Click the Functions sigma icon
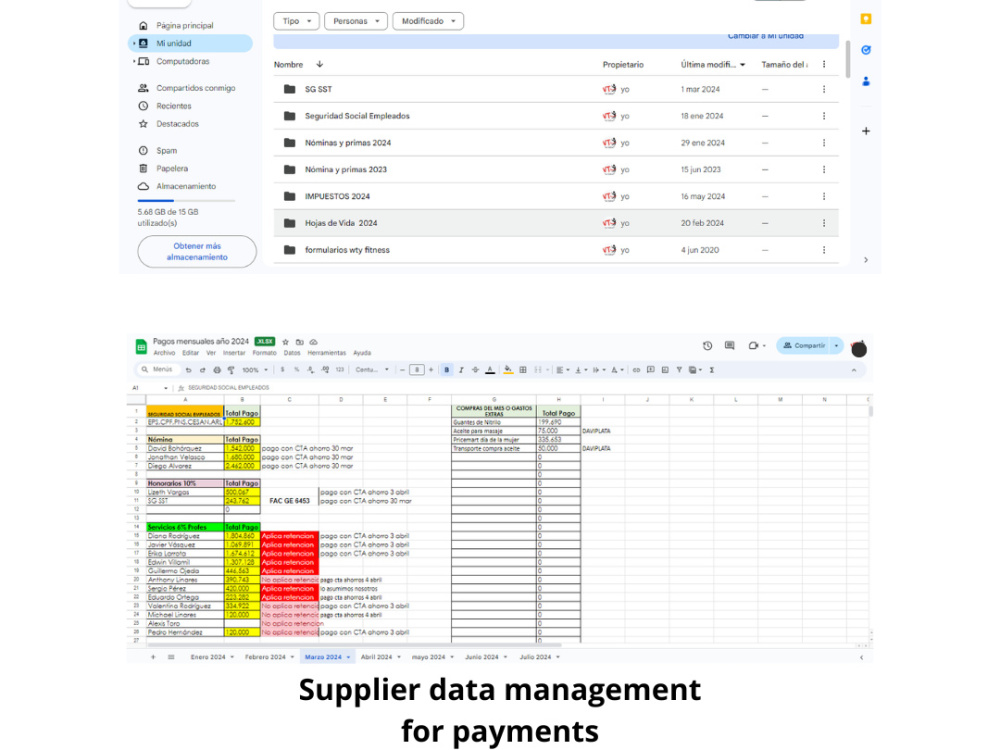Image resolution: width=1000 pixels, height=750 pixels. pos(712,370)
